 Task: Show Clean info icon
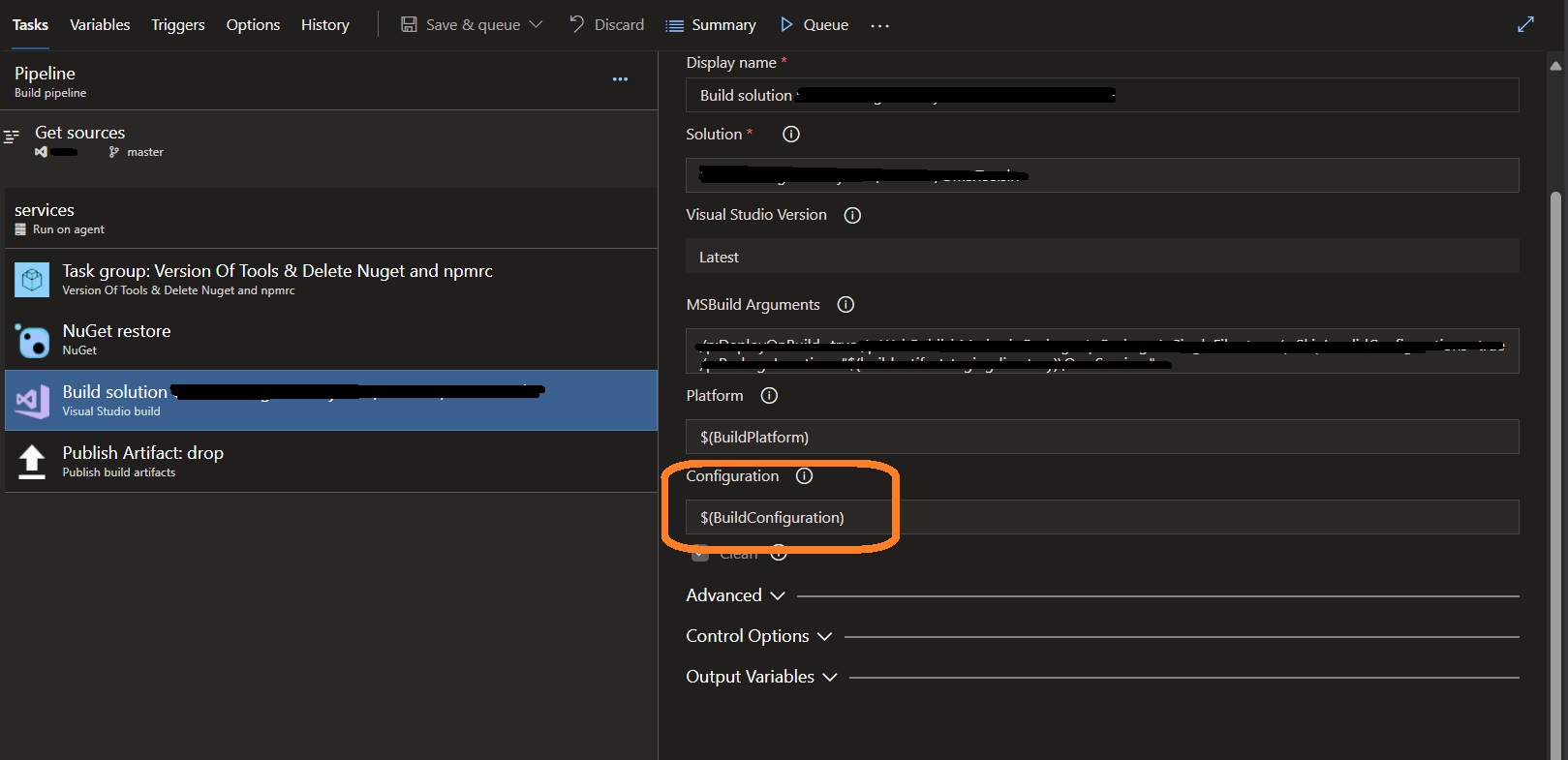[779, 554]
